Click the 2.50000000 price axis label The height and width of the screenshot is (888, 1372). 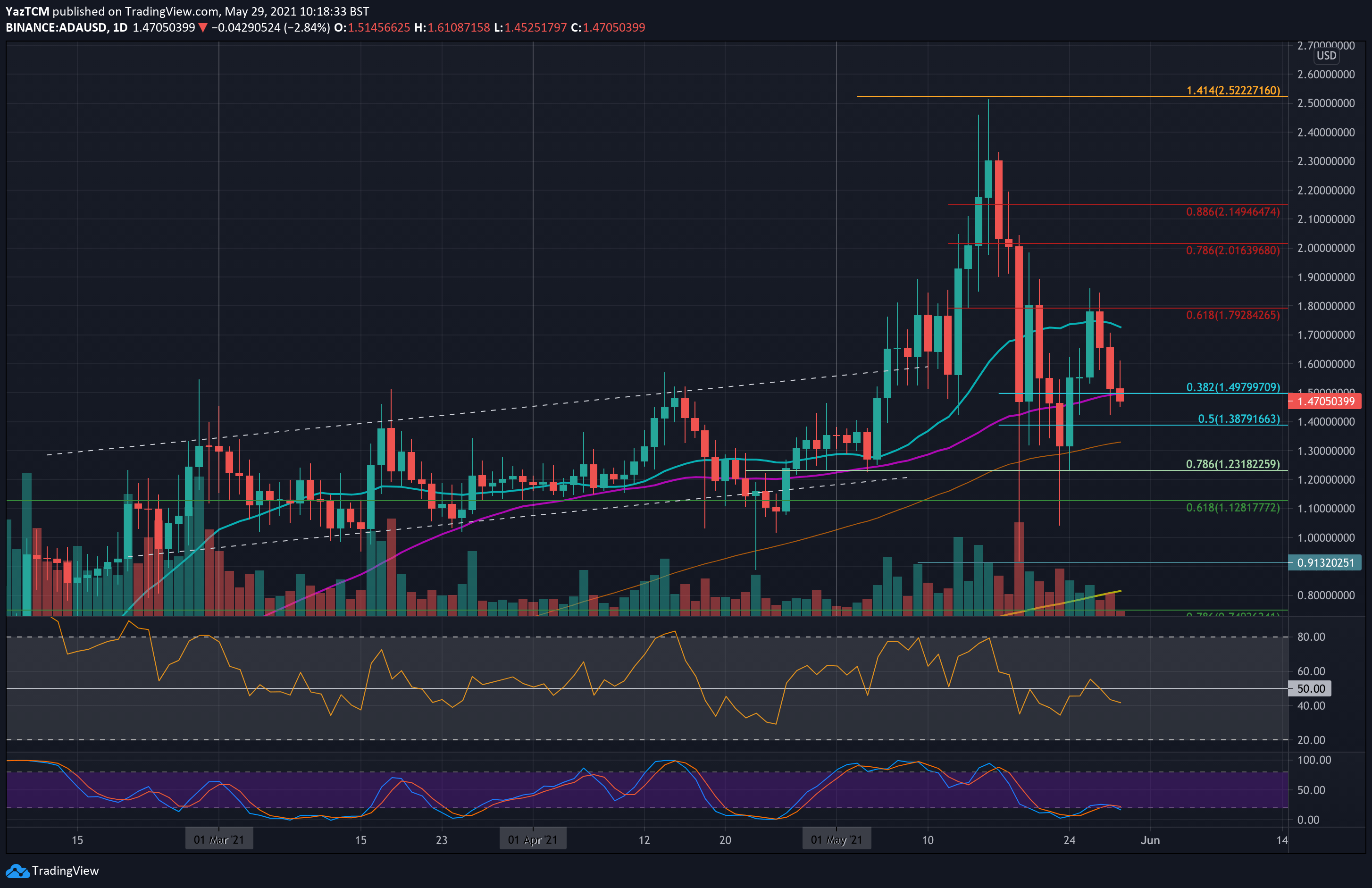(x=1326, y=103)
